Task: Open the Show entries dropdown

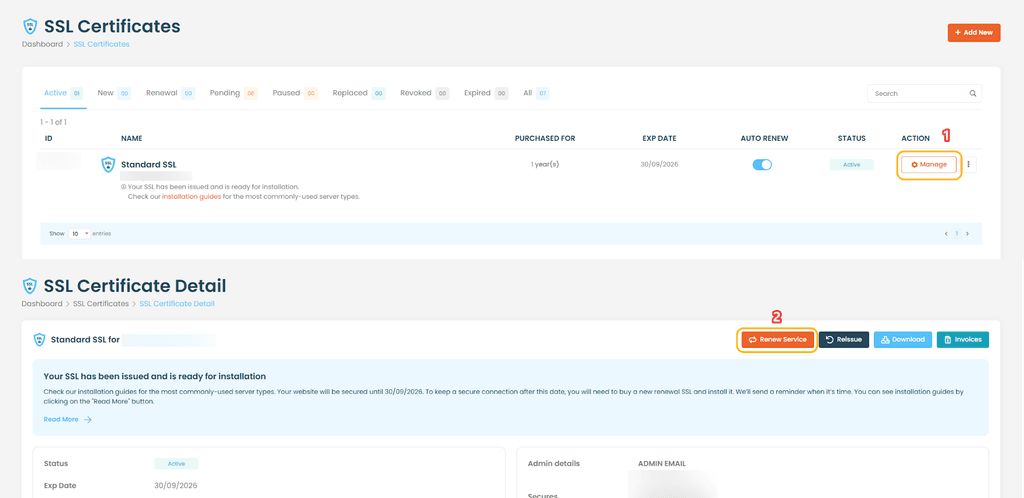Action: click(x=80, y=233)
